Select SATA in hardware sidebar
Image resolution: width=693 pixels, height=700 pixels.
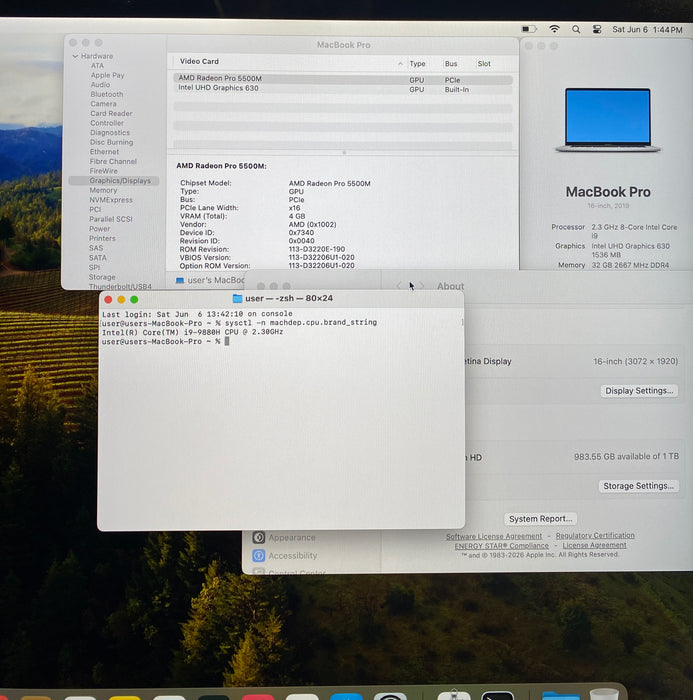pyautogui.click(x=97, y=258)
